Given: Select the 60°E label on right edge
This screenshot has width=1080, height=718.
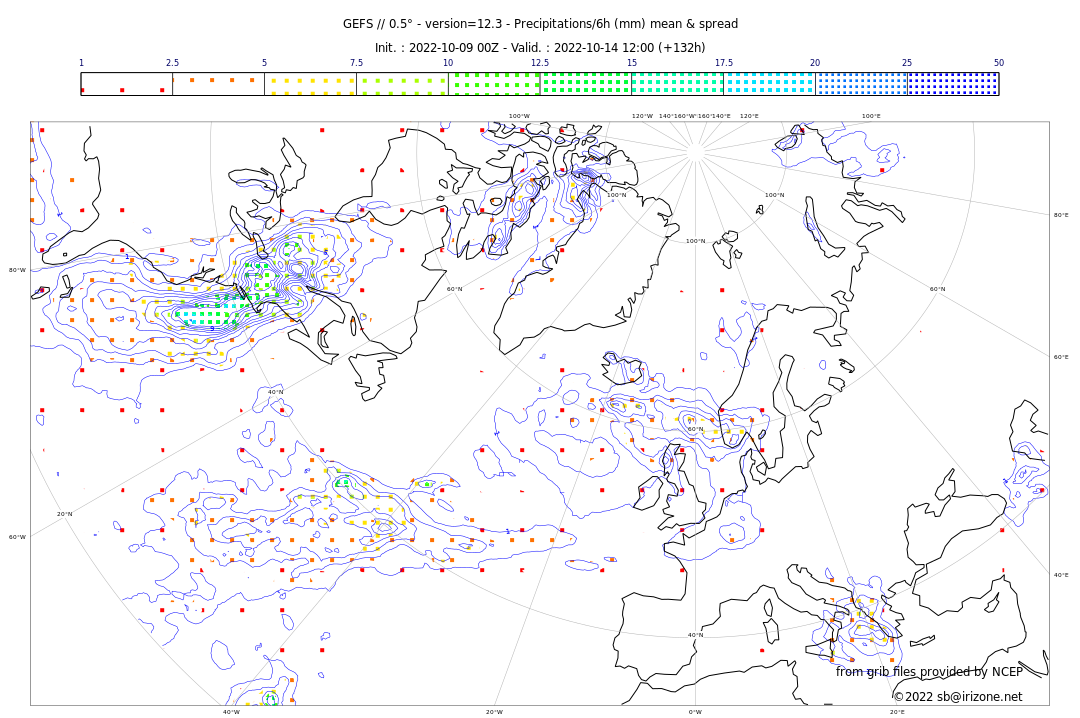Looking at the screenshot, I should tap(1060, 357).
